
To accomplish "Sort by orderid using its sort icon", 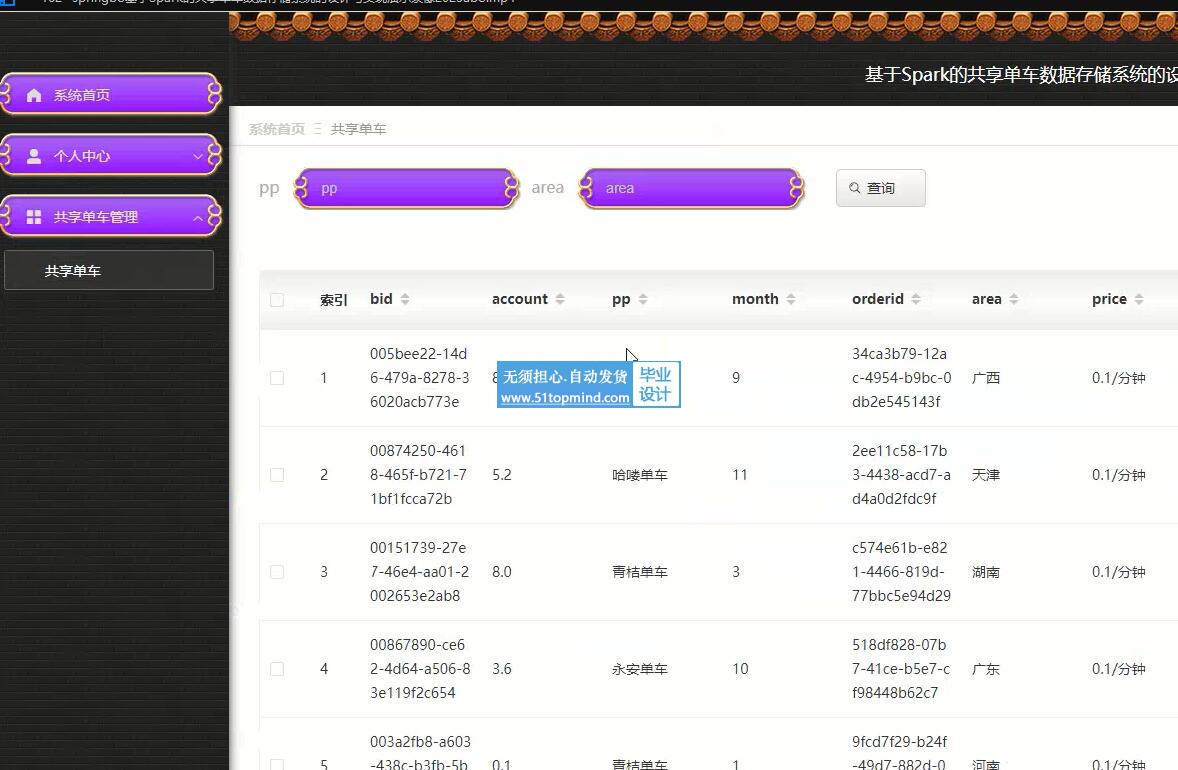I will [915, 299].
